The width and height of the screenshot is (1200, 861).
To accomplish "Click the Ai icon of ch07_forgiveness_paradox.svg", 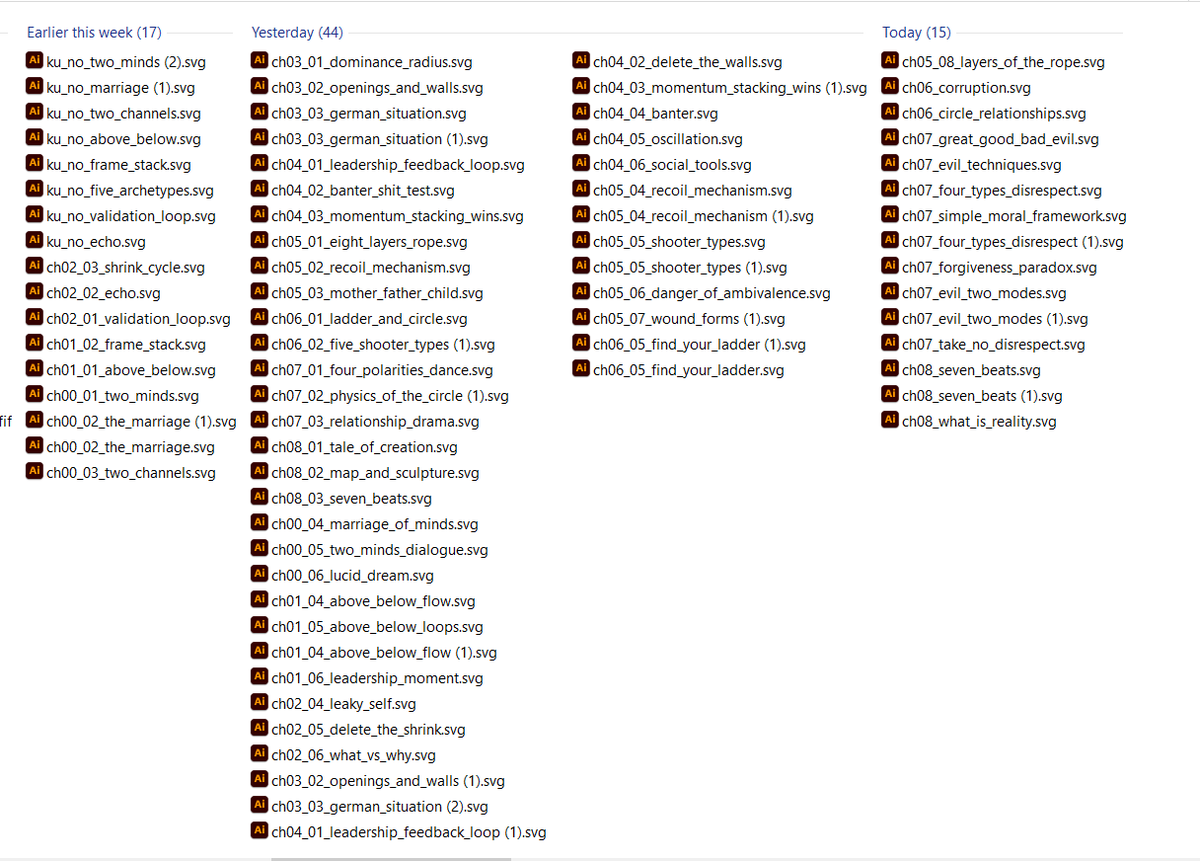I will pyautogui.click(x=890, y=267).
